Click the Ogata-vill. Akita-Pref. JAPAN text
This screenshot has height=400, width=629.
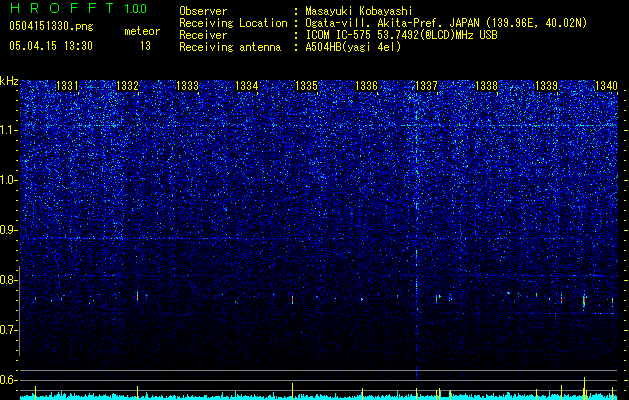pyautogui.click(x=391, y=23)
